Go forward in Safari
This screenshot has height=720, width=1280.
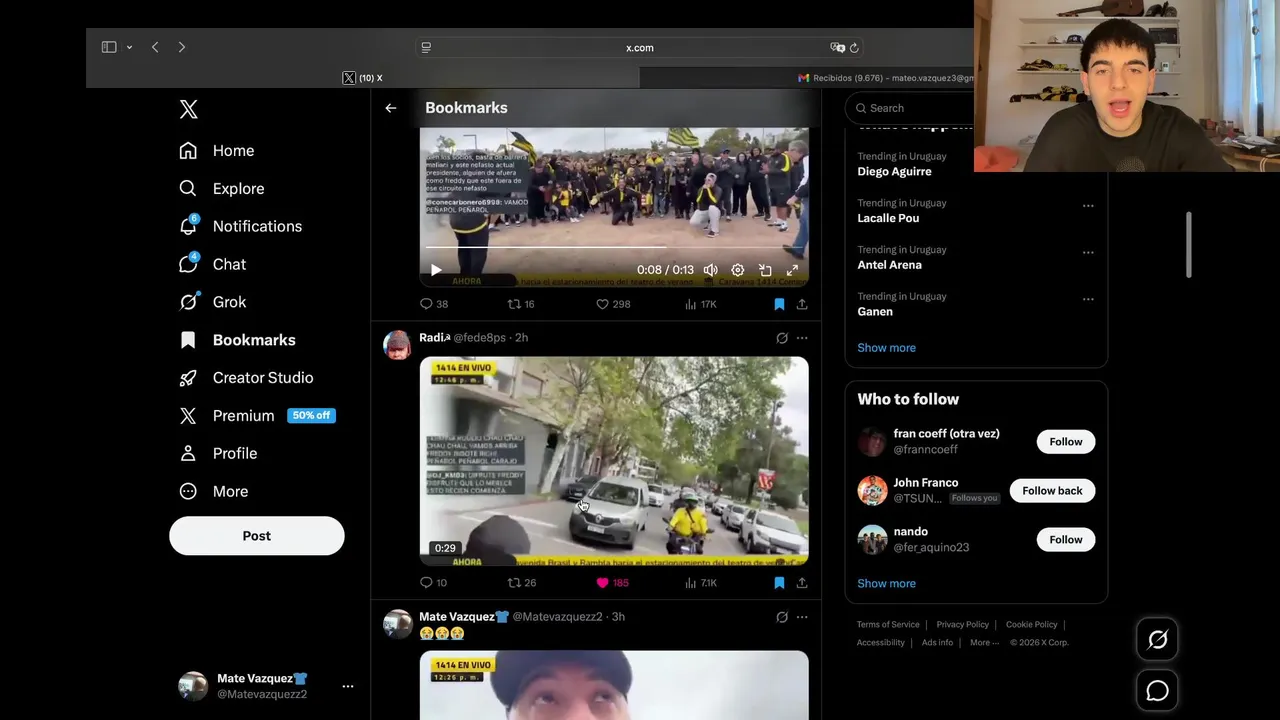click(x=181, y=47)
